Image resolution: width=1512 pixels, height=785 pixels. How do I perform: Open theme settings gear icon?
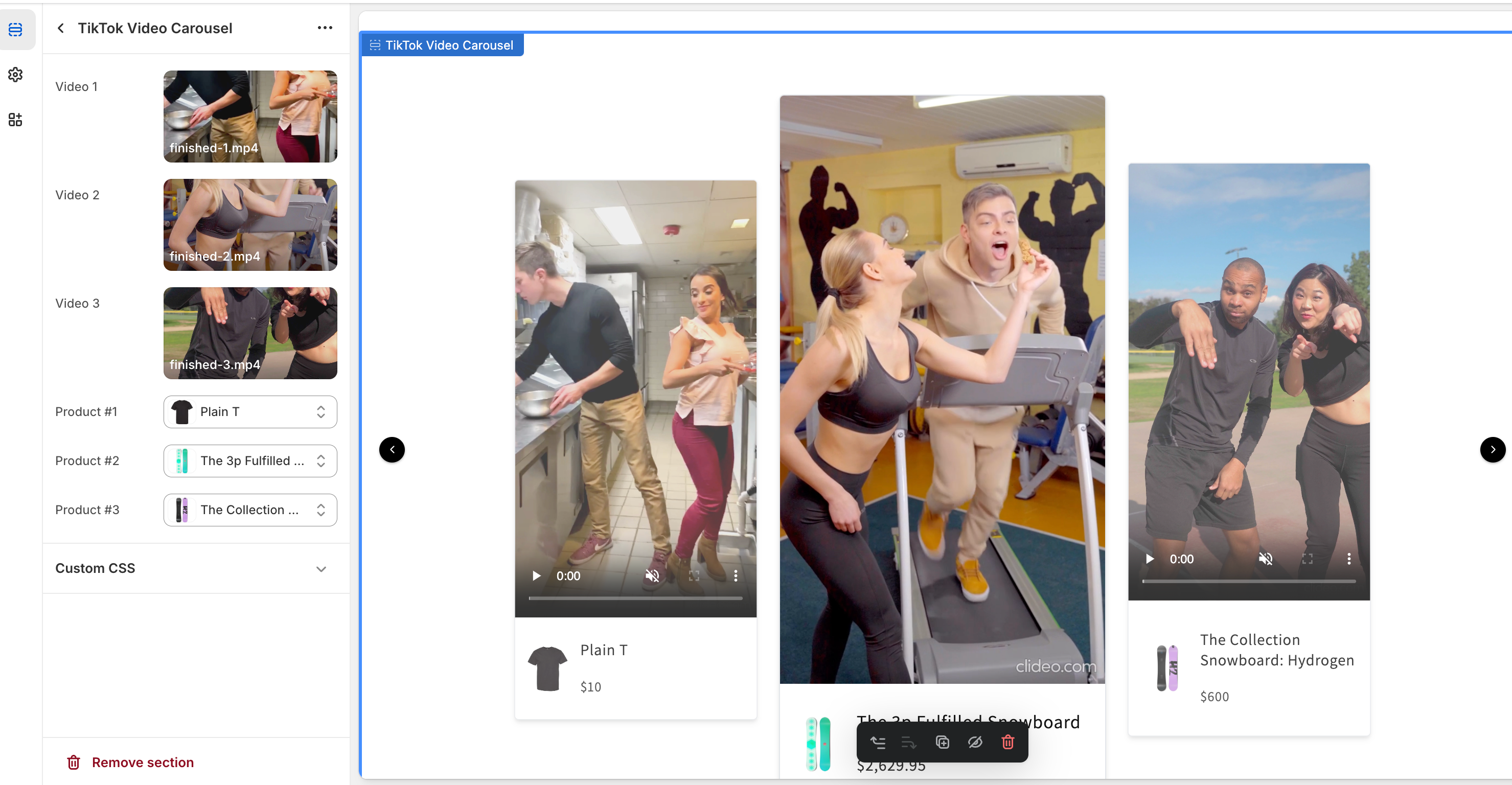tap(16, 75)
